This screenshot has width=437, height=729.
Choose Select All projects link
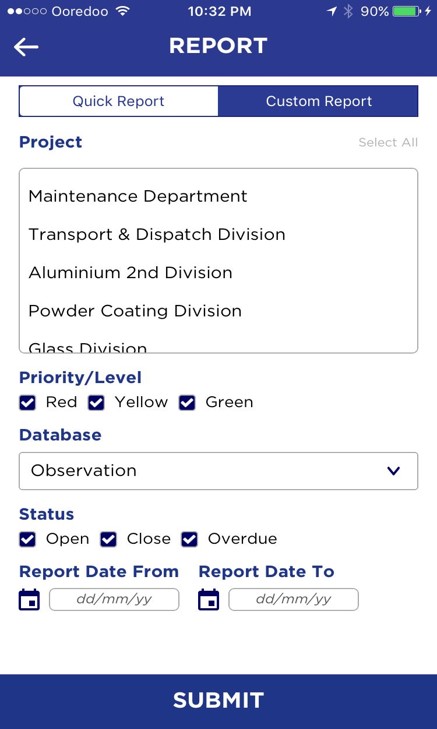(x=388, y=142)
